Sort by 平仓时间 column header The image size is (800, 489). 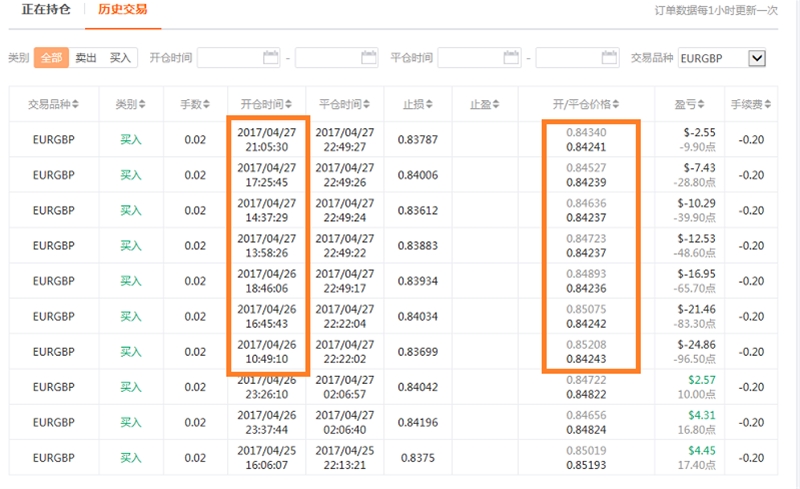(344, 104)
